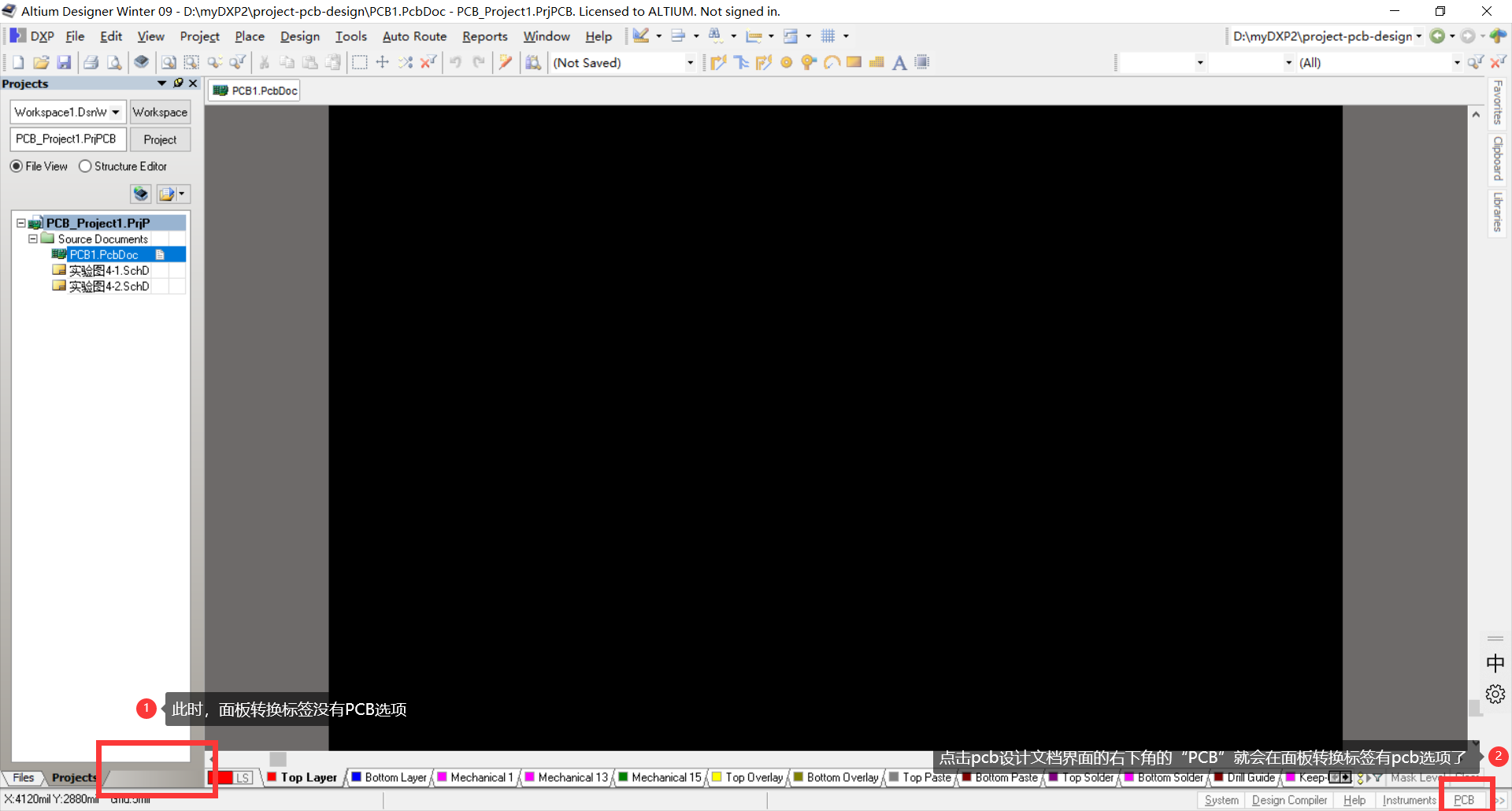Select the Place Polygon Plane tool
The image size is (1512, 811).
(x=876, y=62)
